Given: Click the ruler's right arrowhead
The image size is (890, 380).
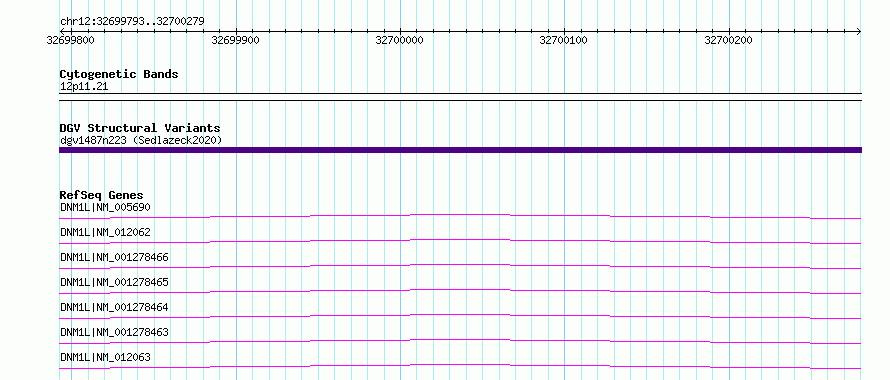Looking at the screenshot, I should pyautogui.click(x=859, y=31).
